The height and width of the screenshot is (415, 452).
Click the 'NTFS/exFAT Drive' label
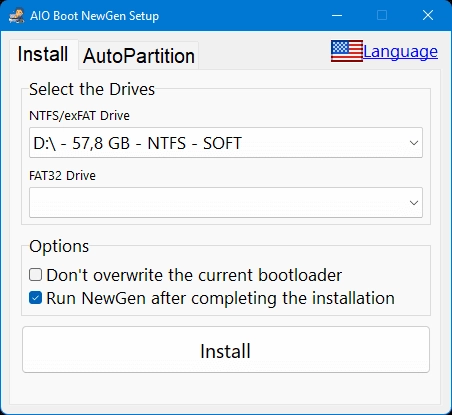(79, 116)
